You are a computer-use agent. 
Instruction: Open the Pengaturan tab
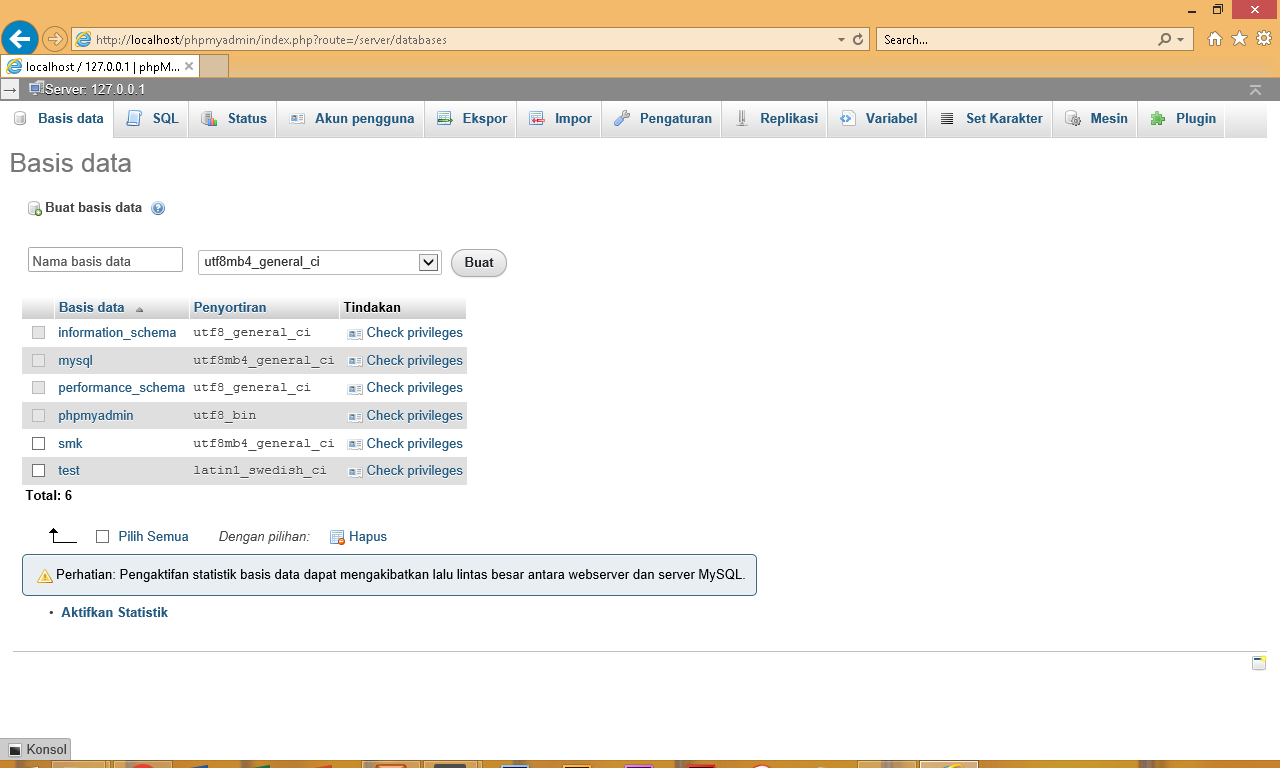662,118
